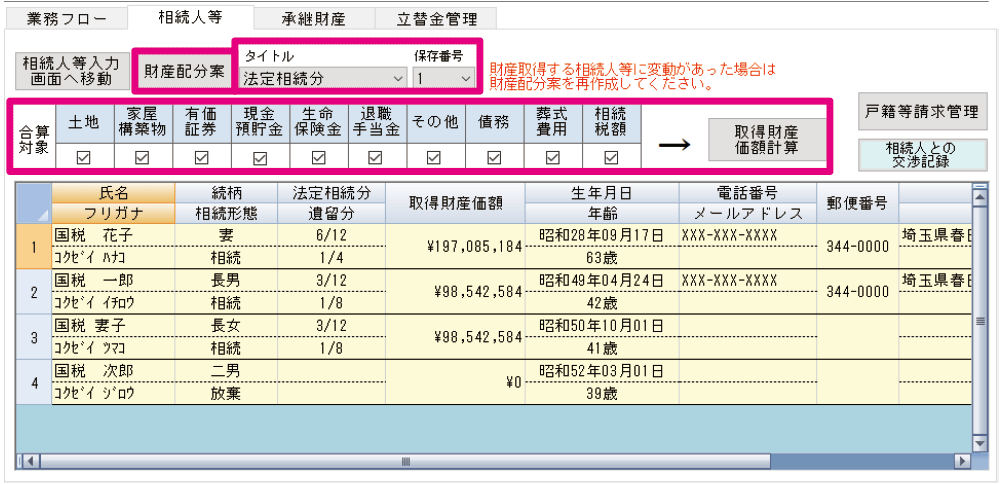The height and width of the screenshot is (484, 1000).
Task: Click horizontal scrollbar right arrow
Action: pos(962,461)
